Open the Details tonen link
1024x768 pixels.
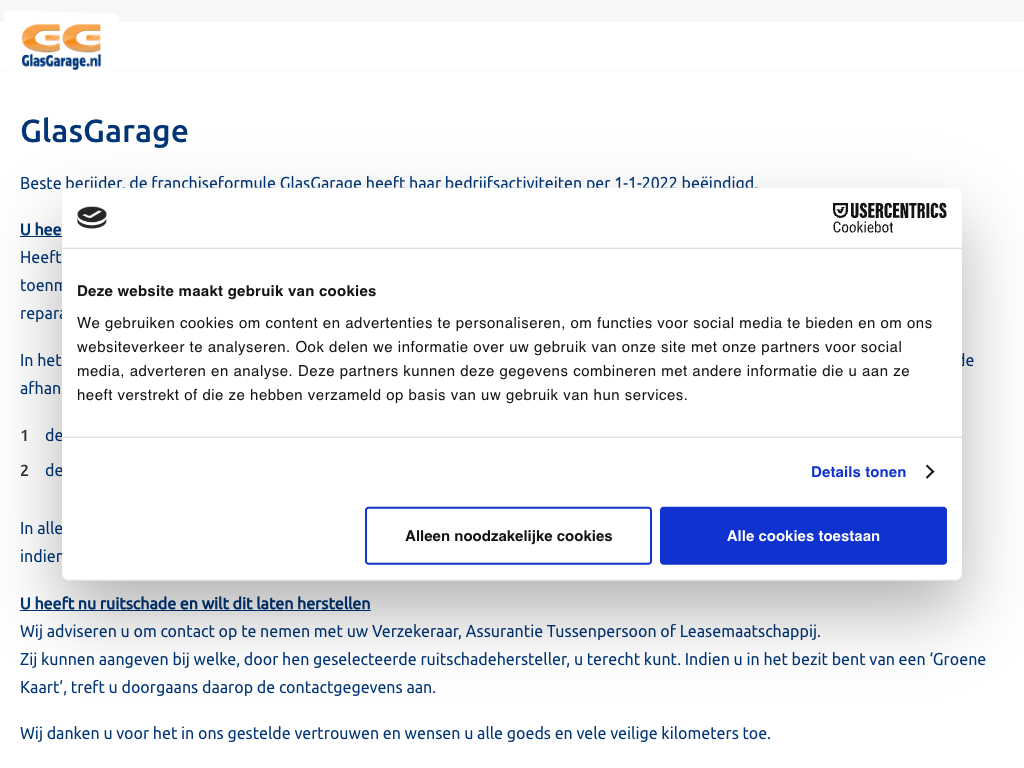point(858,472)
